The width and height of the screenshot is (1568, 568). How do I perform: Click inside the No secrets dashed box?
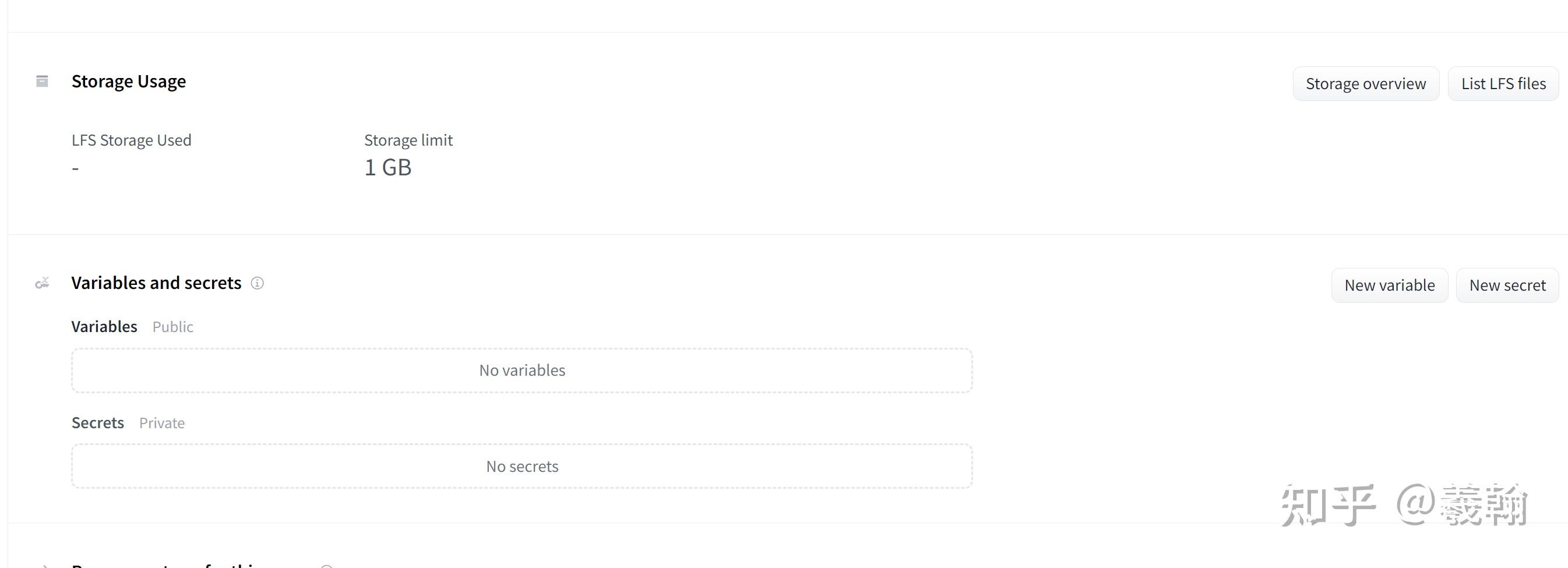click(522, 465)
